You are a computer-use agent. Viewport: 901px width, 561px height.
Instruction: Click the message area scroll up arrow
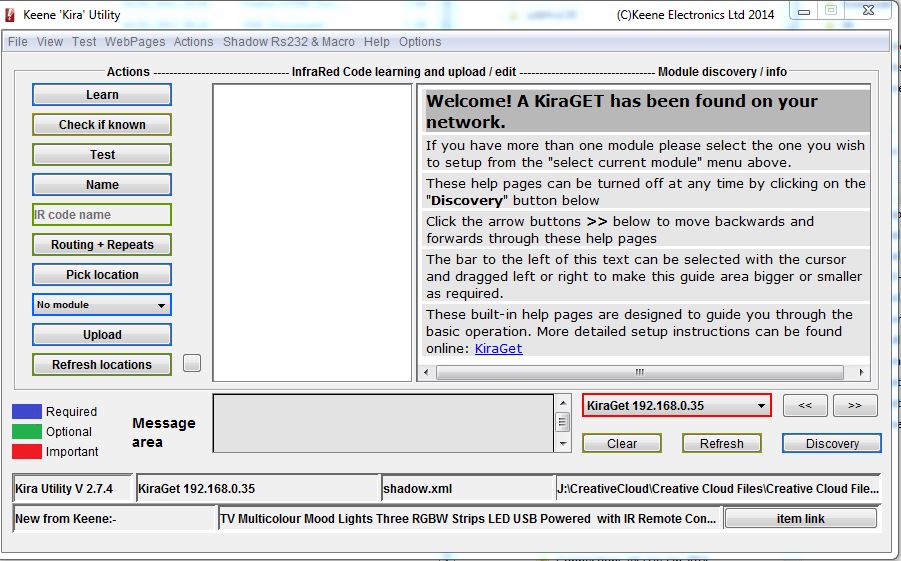click(563, 403)
